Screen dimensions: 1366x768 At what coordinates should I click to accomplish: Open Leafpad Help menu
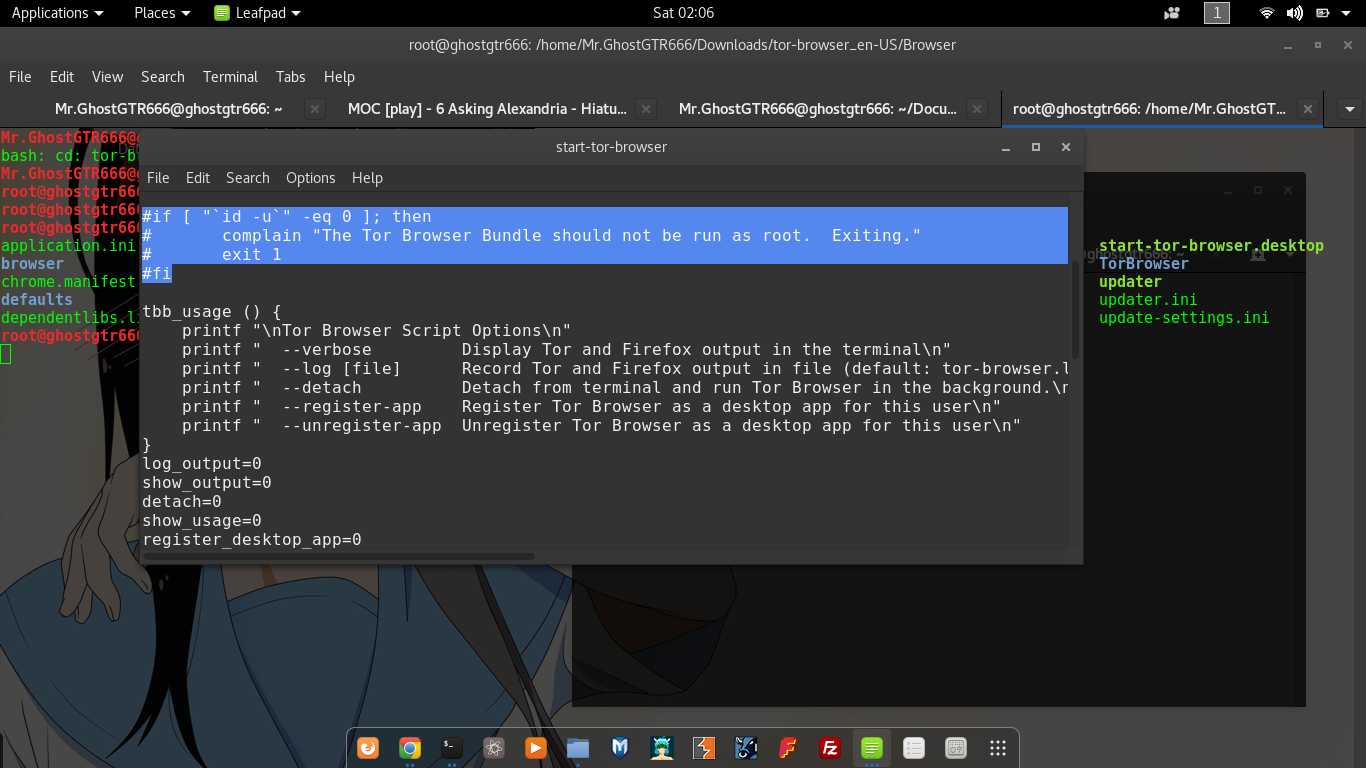coord(367,178)
